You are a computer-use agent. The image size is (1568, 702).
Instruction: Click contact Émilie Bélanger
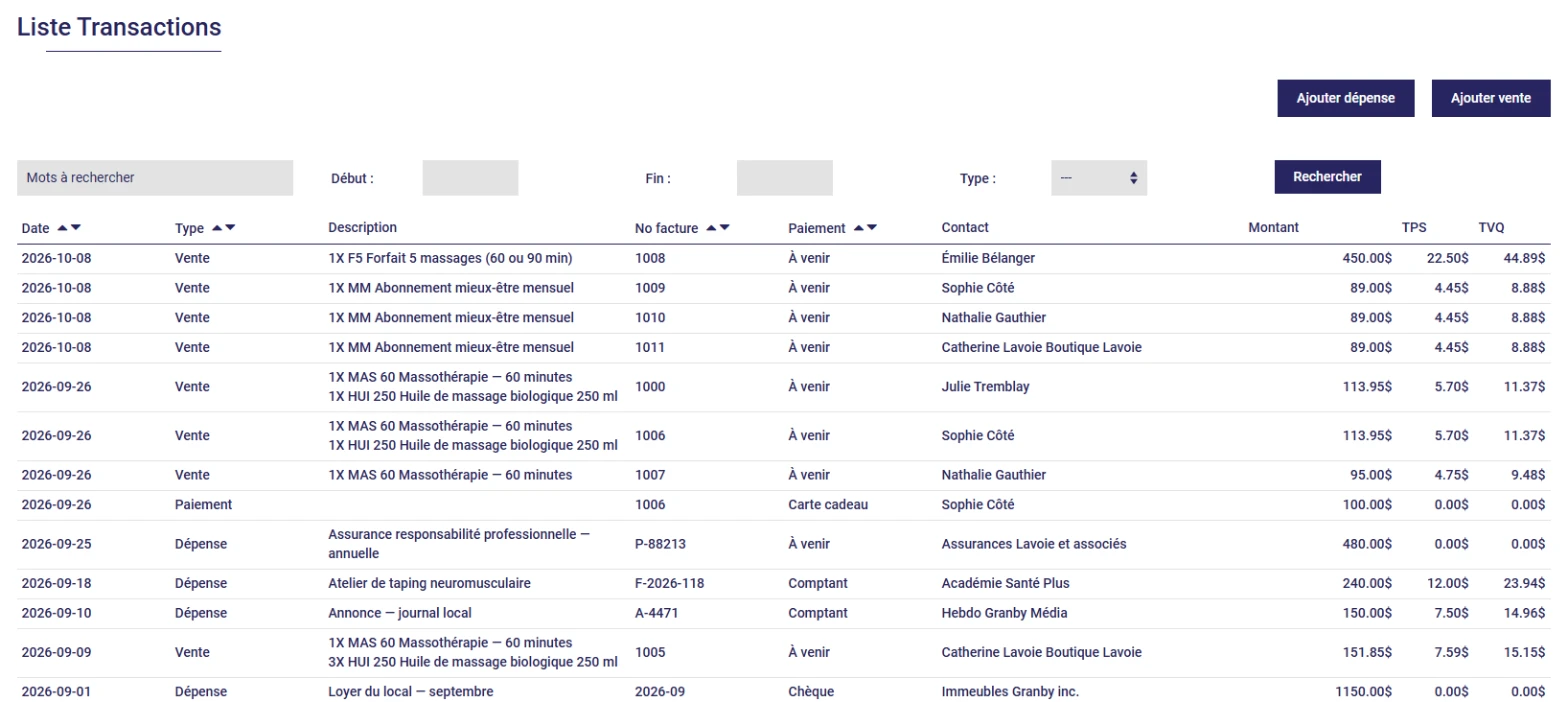click(988, 258)
